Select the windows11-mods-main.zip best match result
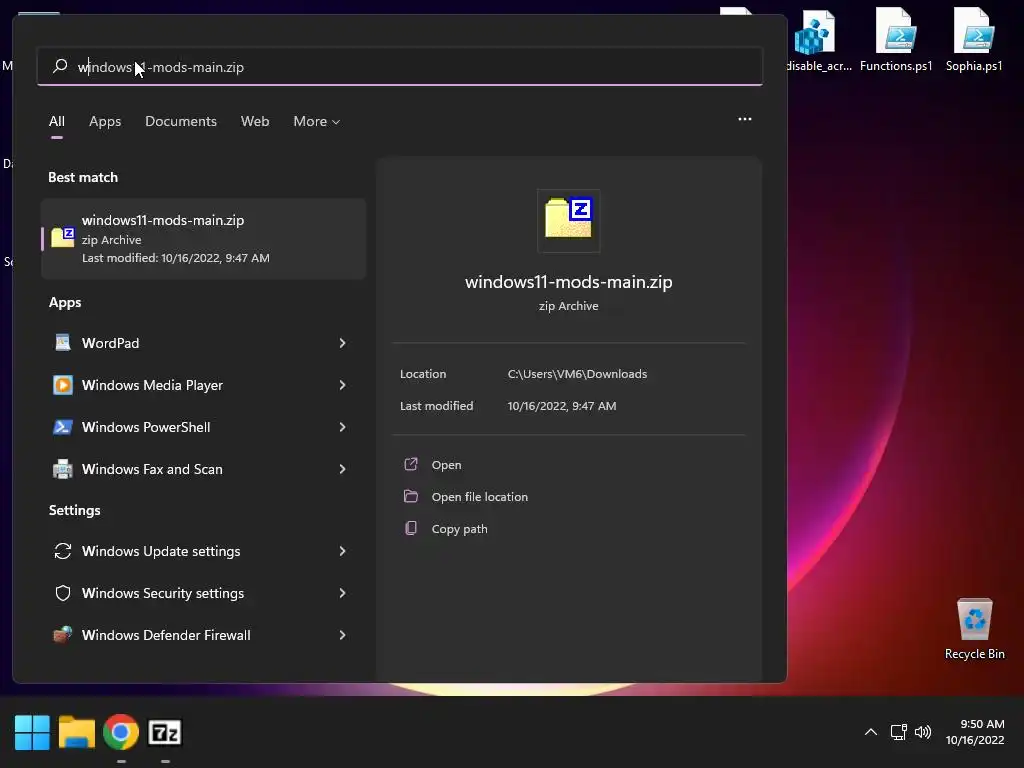 coord(203,239)
